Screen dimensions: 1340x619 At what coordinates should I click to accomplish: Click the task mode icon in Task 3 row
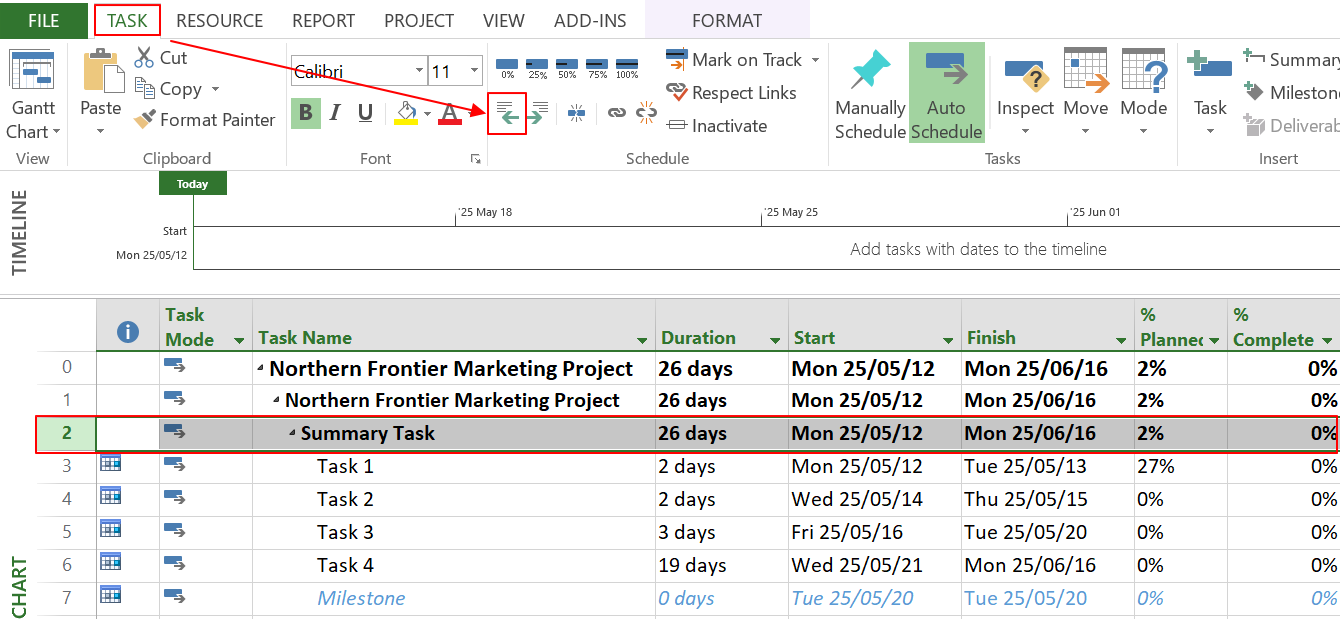(175, 531)
